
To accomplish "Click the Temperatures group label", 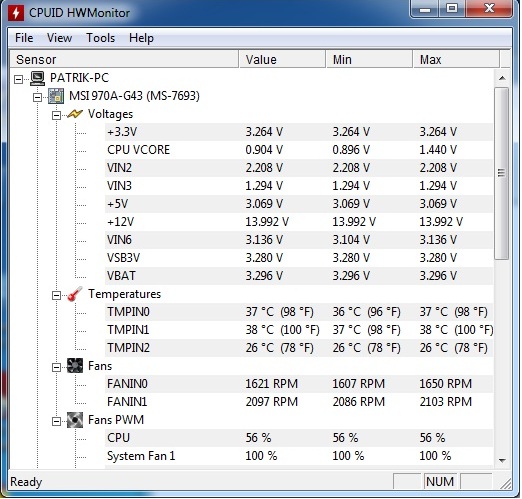I will click(x=124, y=294).
